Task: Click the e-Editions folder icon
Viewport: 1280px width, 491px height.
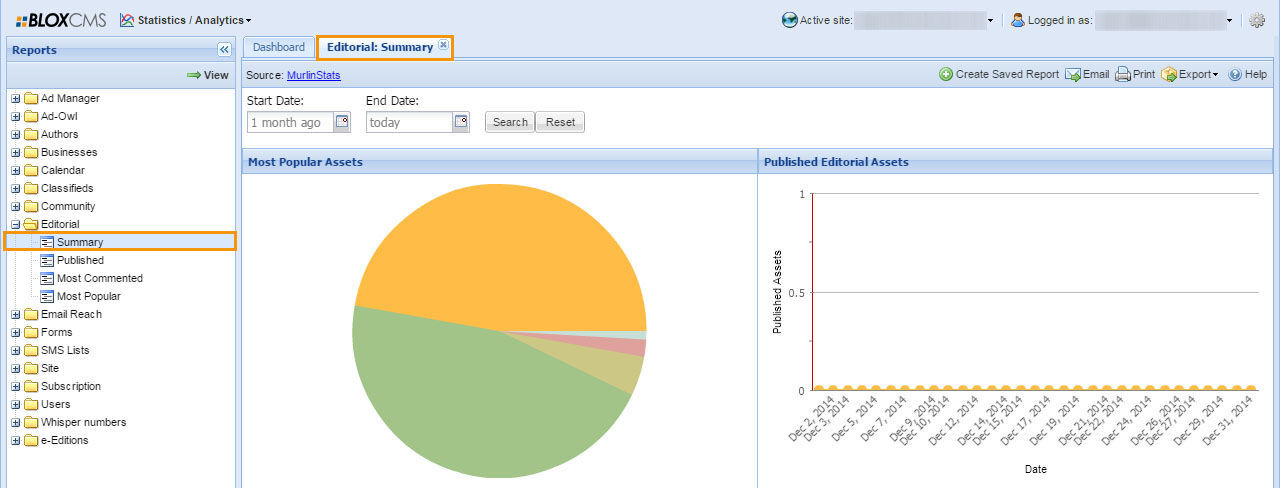Action: point(31,440)
